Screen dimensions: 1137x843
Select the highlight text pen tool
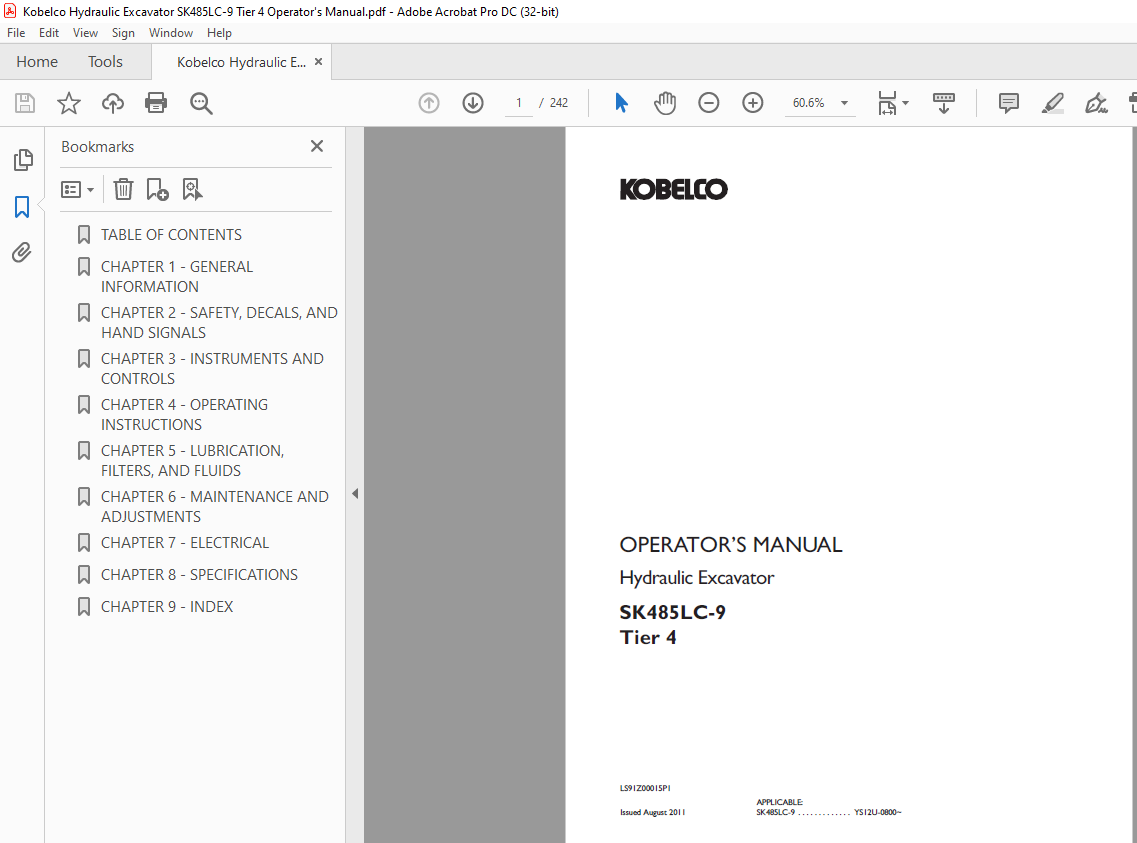click(x=1053, y=103)
